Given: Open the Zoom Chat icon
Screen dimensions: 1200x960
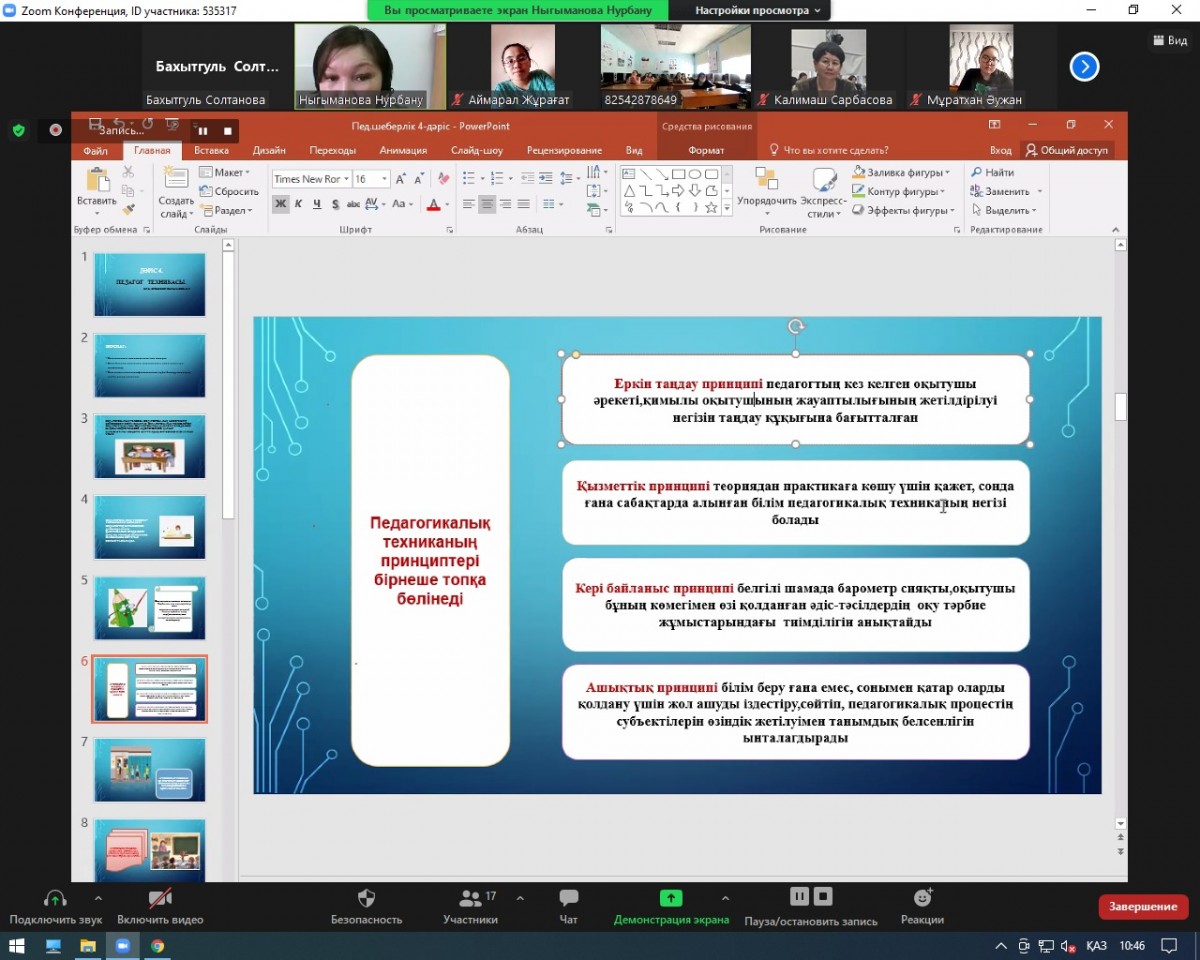Looking at the screenshot, I should tap(569, 898).
